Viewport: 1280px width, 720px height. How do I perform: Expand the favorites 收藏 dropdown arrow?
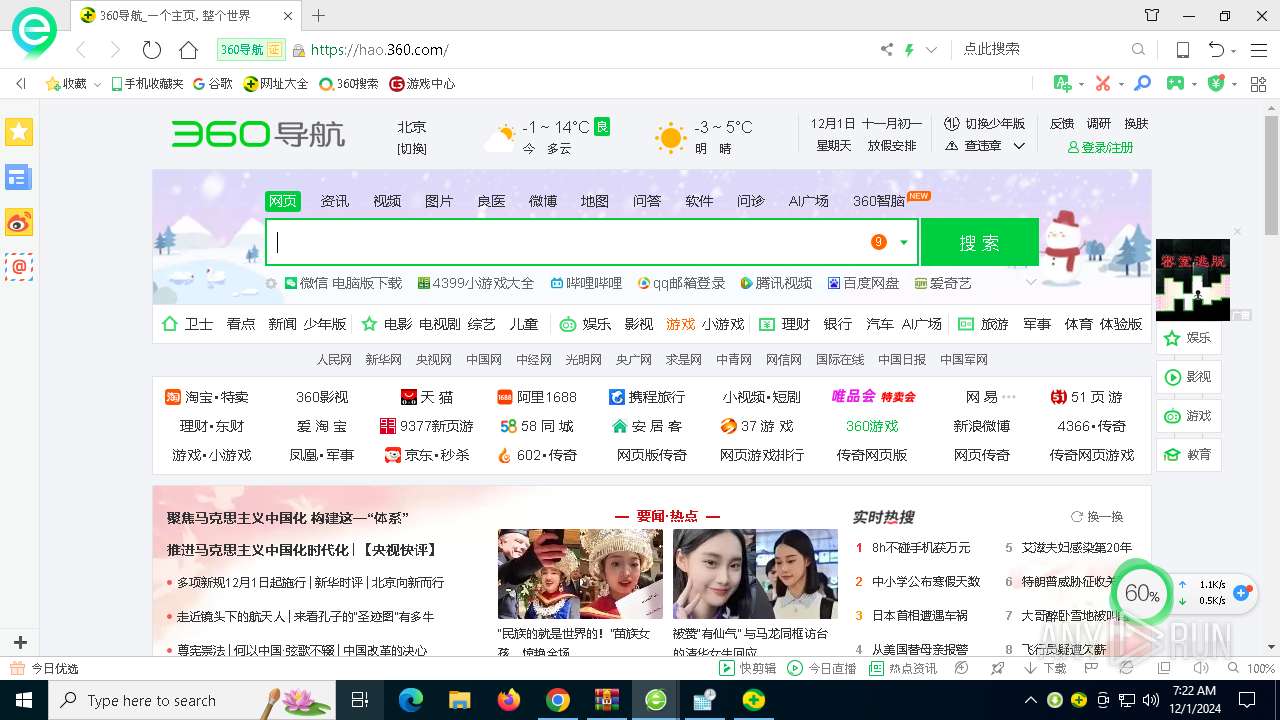click(x=97, y=85)
